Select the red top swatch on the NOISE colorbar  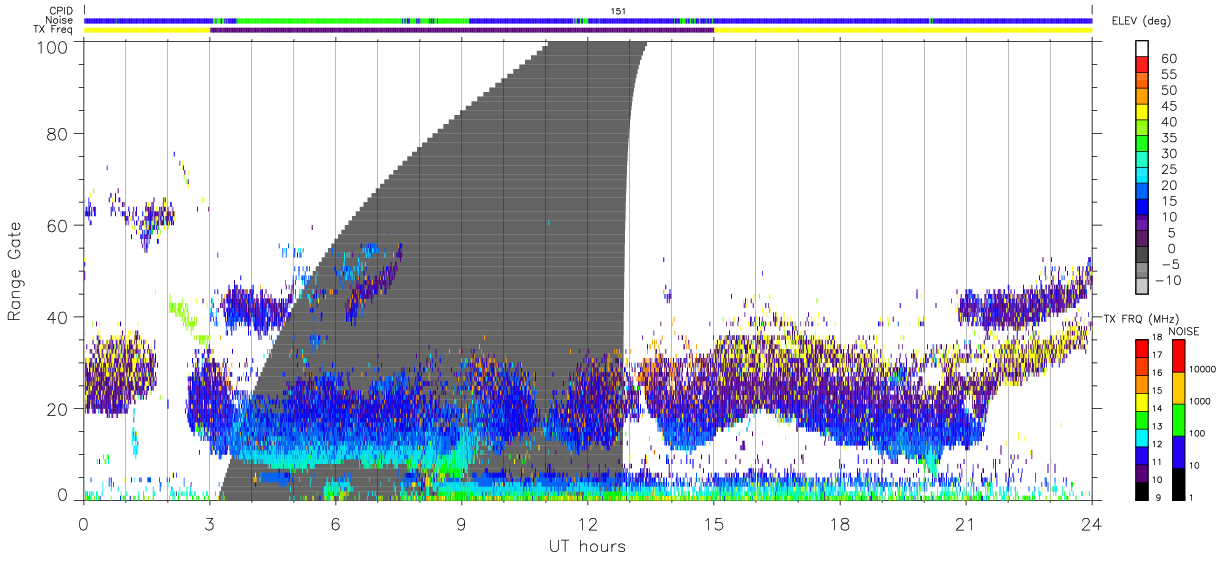click(x=1178, y=355)
